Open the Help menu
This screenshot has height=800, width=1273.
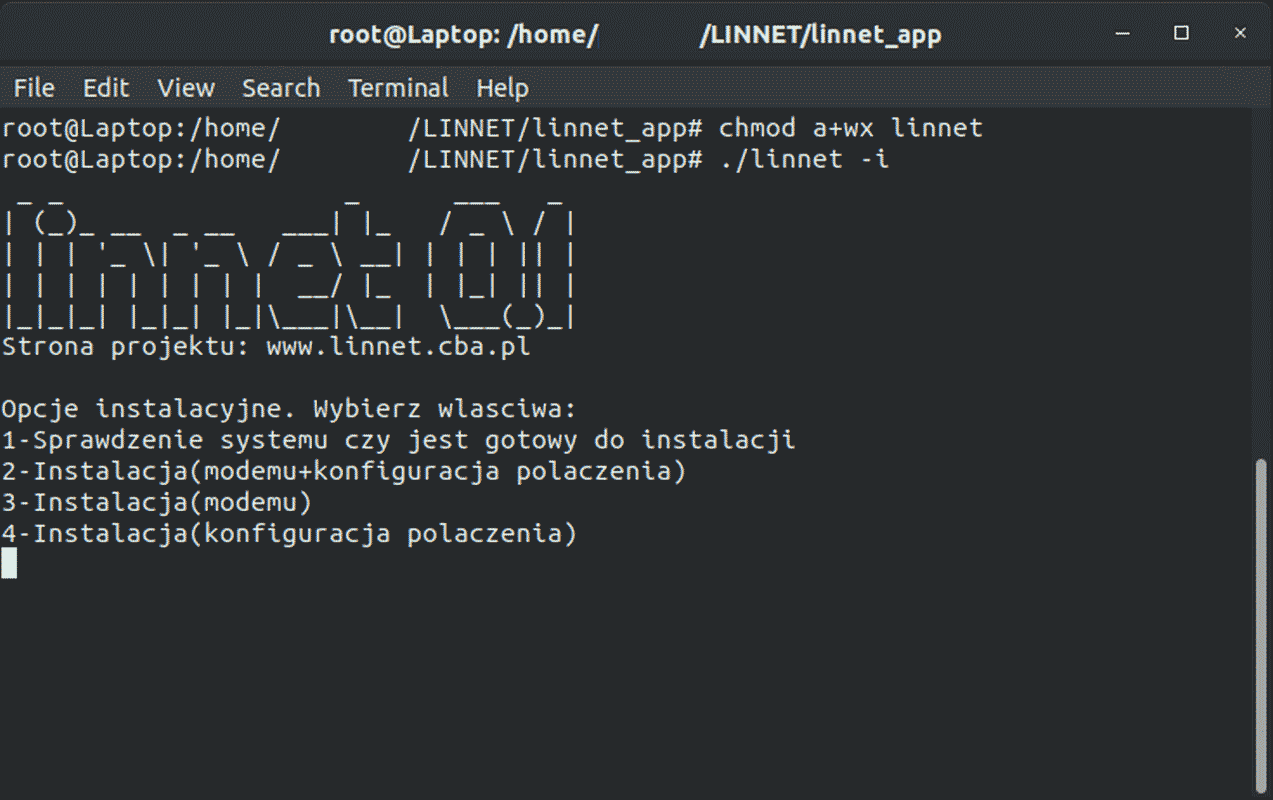(x=502, y=88)
